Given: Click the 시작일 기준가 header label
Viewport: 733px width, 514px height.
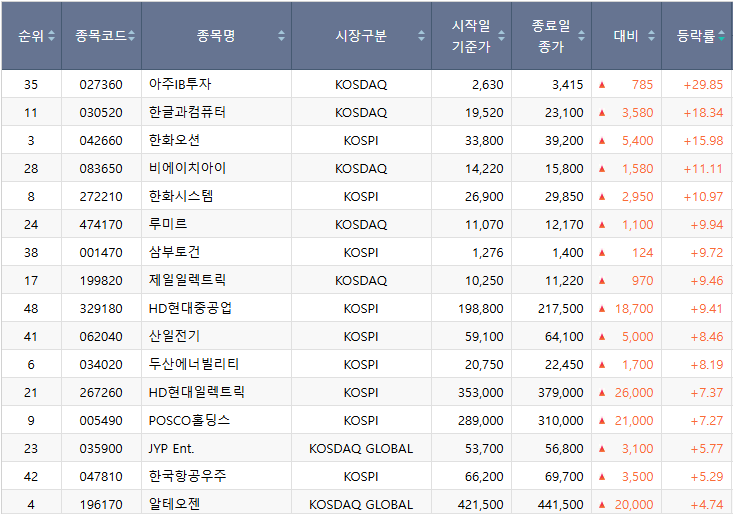Looking at the screenshot, I should click(x=471, y=36).
